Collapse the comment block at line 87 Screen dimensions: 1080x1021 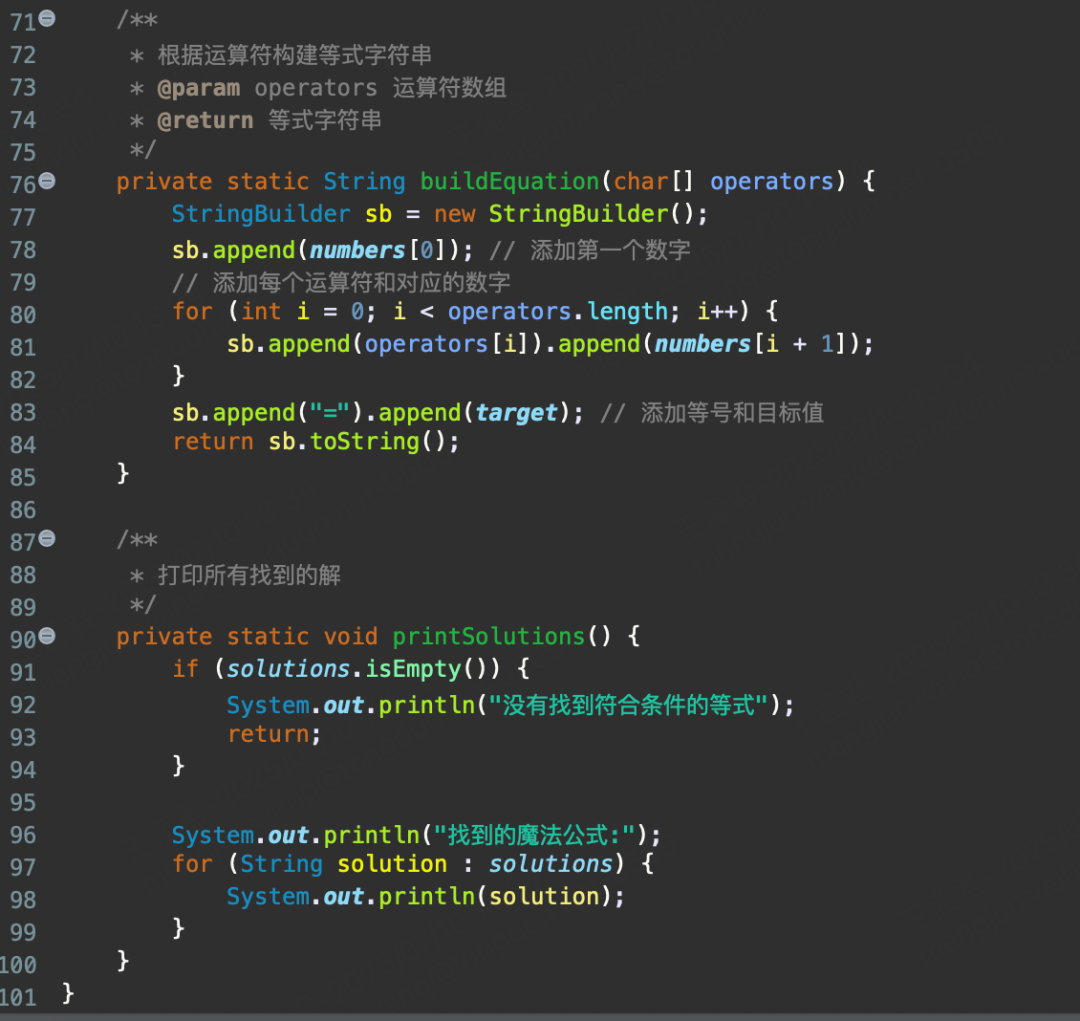47,539
